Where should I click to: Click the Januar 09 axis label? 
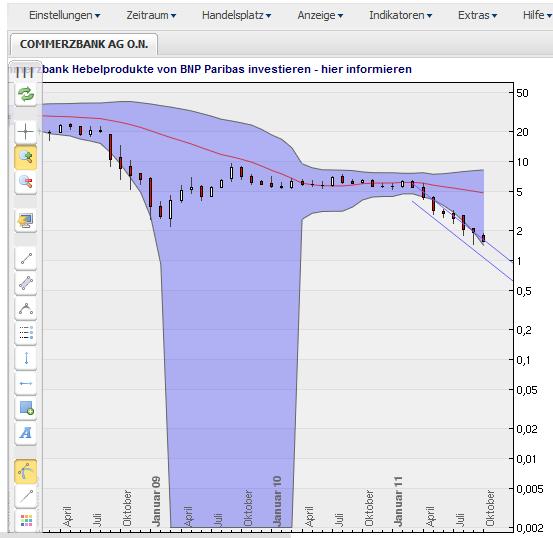point(156,501)
